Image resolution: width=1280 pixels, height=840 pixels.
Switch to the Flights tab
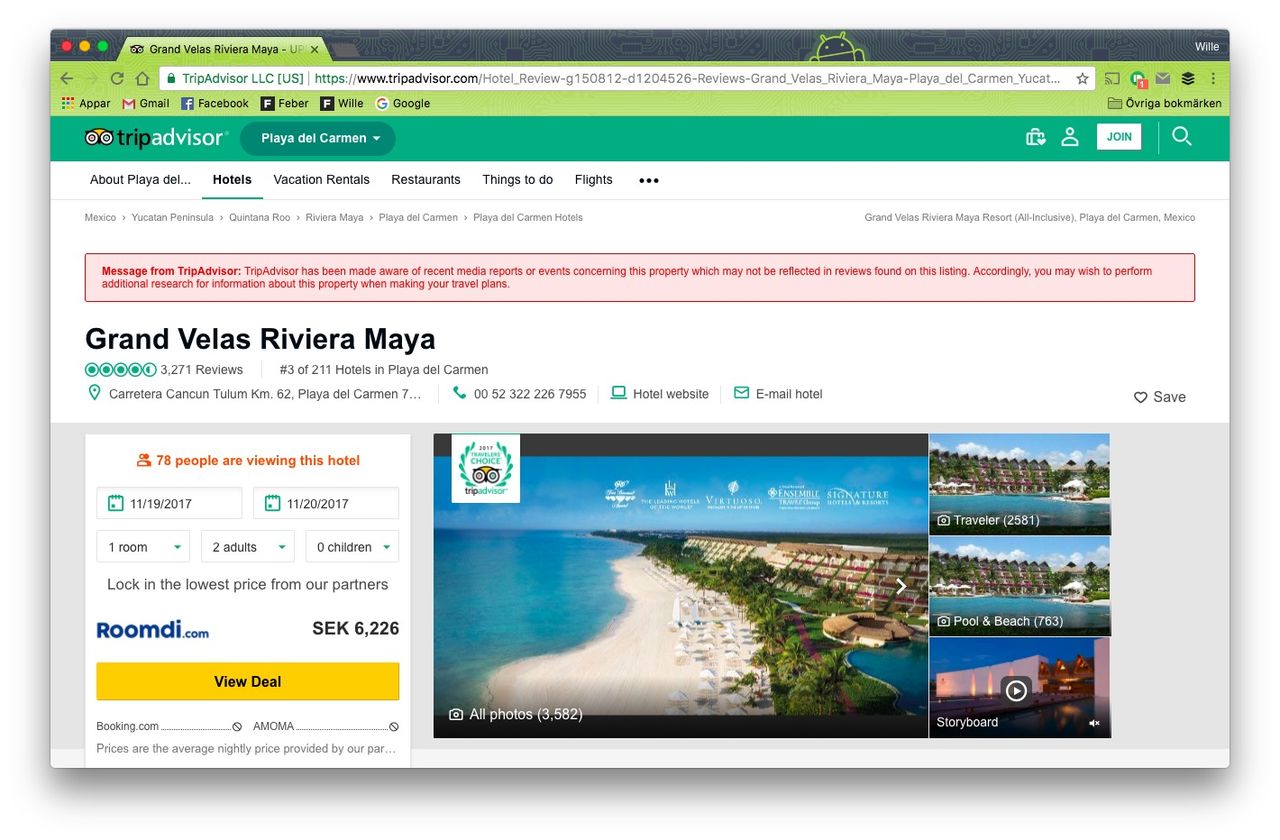[x=593, y=180]
